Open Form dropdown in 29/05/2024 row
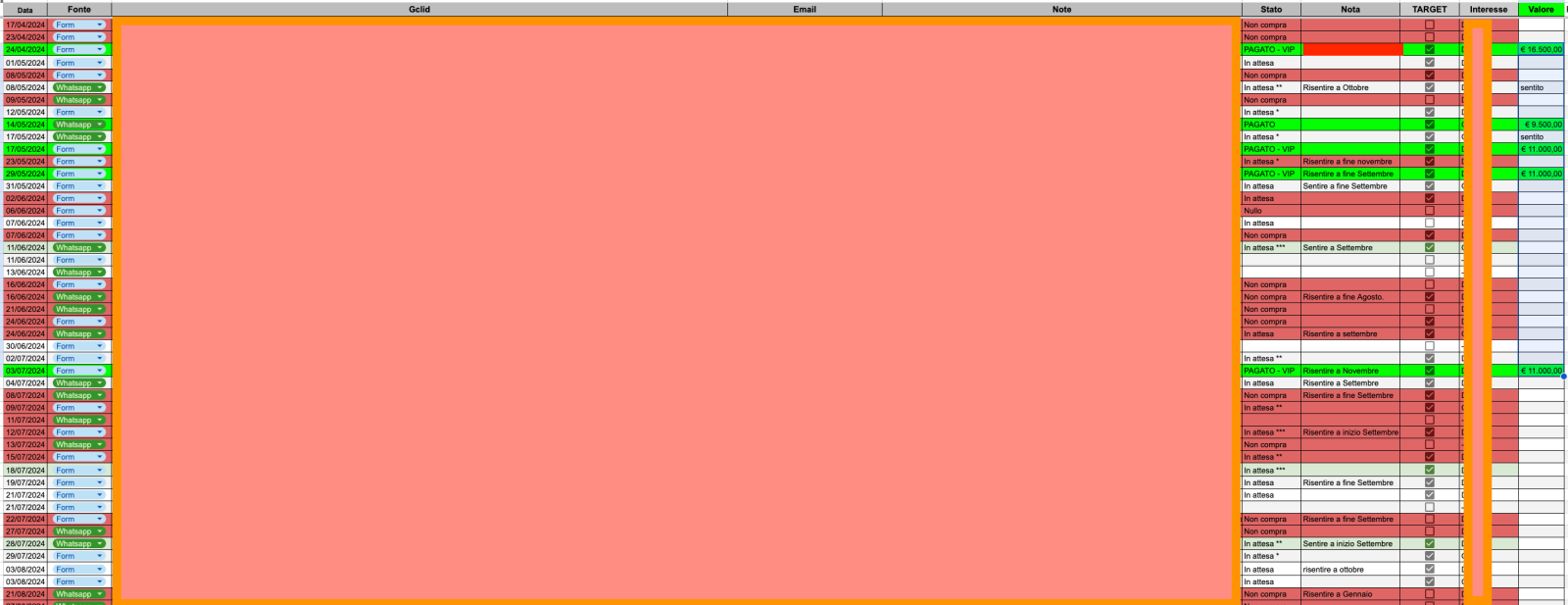This screenshot has width=1568, height=605. pyautogui.click(x=99, y=174)
